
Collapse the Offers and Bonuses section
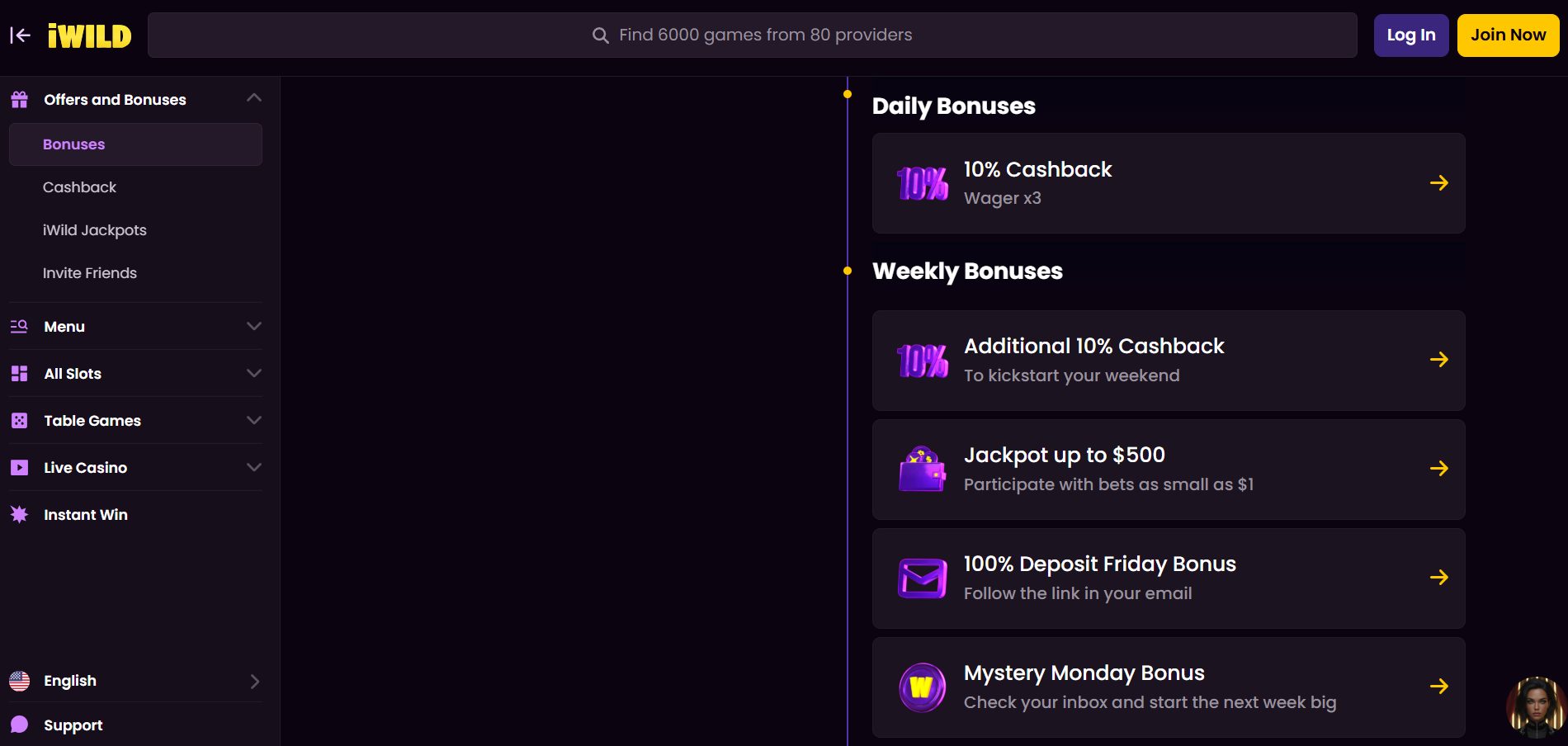point(254,98)
